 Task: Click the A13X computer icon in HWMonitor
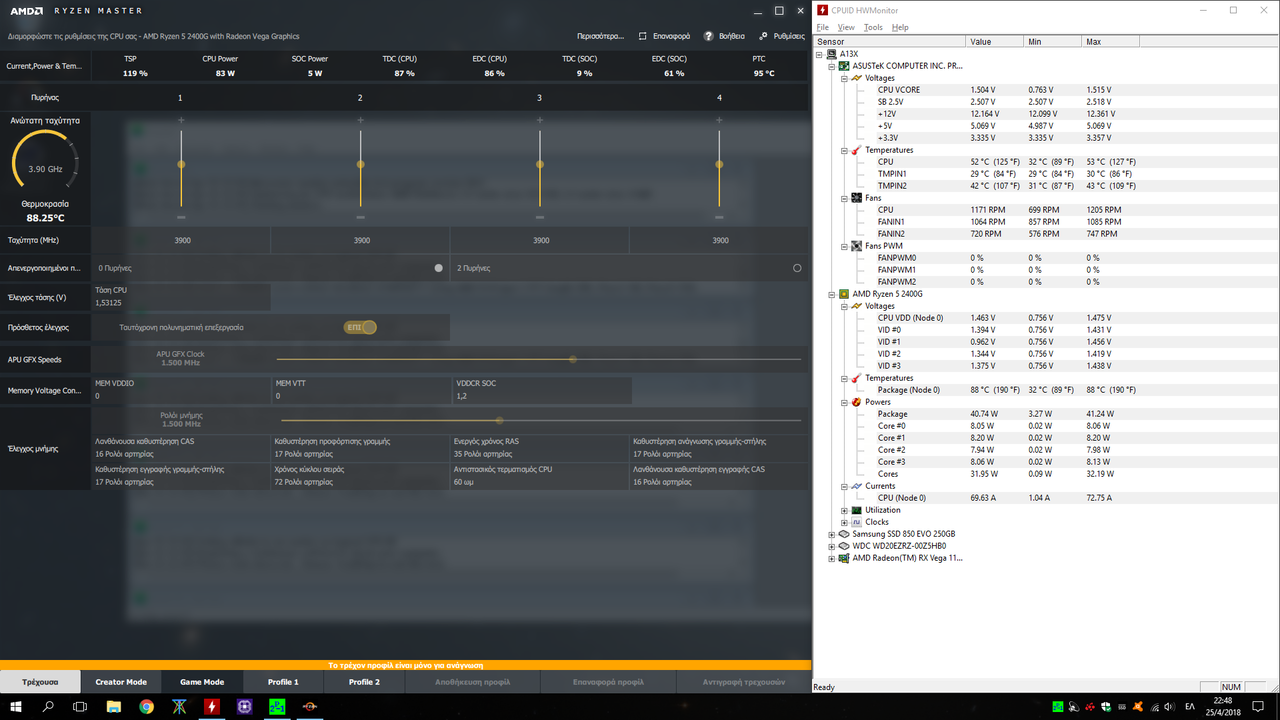coord(832,54)
